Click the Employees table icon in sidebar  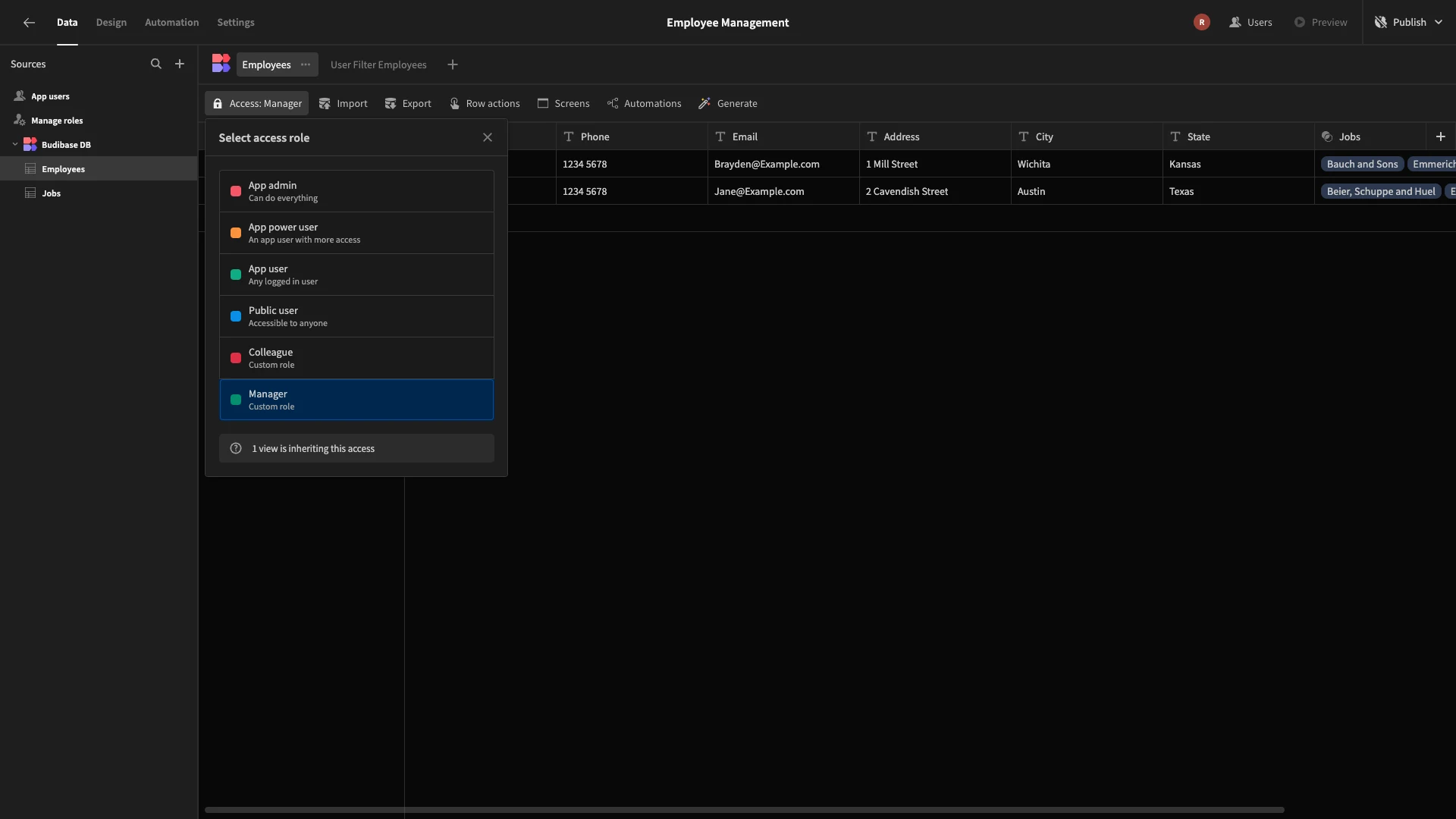[30, 168]
